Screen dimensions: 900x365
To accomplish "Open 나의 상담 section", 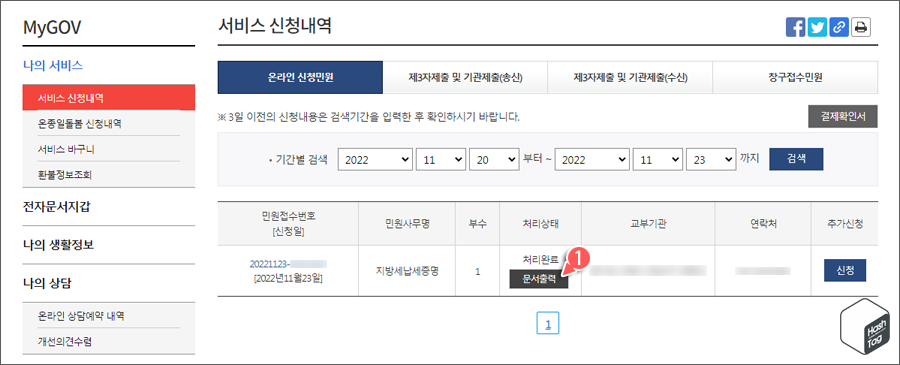I will coord(47,283).
